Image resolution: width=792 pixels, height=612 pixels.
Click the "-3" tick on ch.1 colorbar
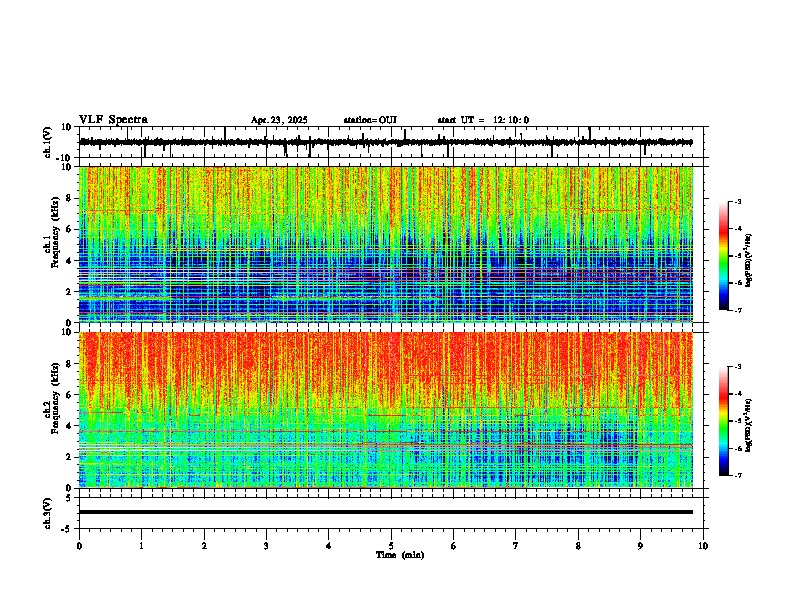pyautogui.click(x=737, y=202)
